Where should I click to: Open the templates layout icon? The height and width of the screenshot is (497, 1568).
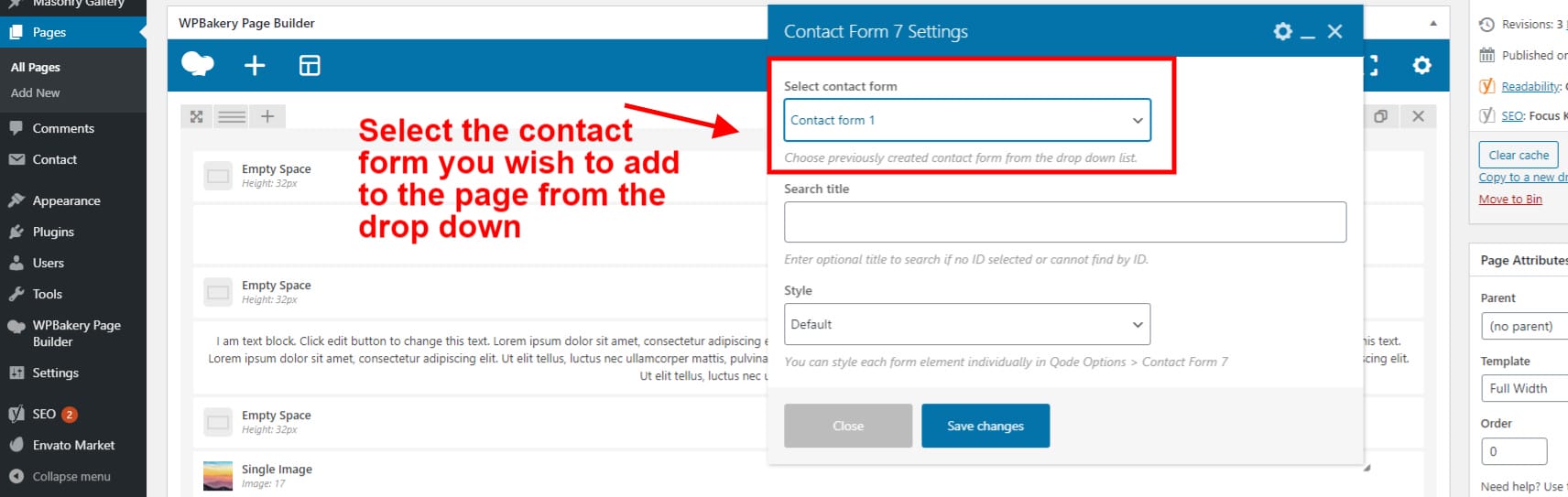pos(310,65)
